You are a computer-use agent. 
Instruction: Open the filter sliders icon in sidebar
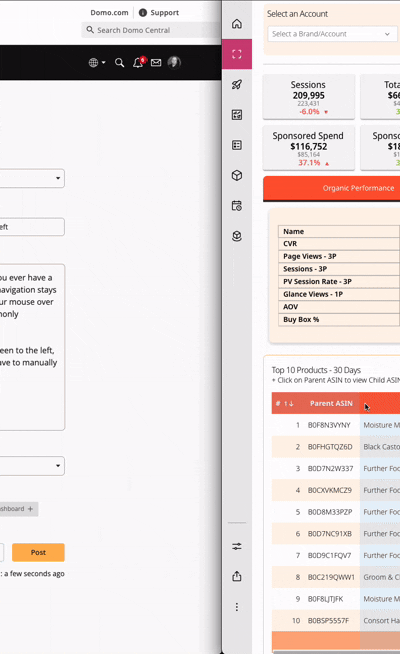click(236, 546)
